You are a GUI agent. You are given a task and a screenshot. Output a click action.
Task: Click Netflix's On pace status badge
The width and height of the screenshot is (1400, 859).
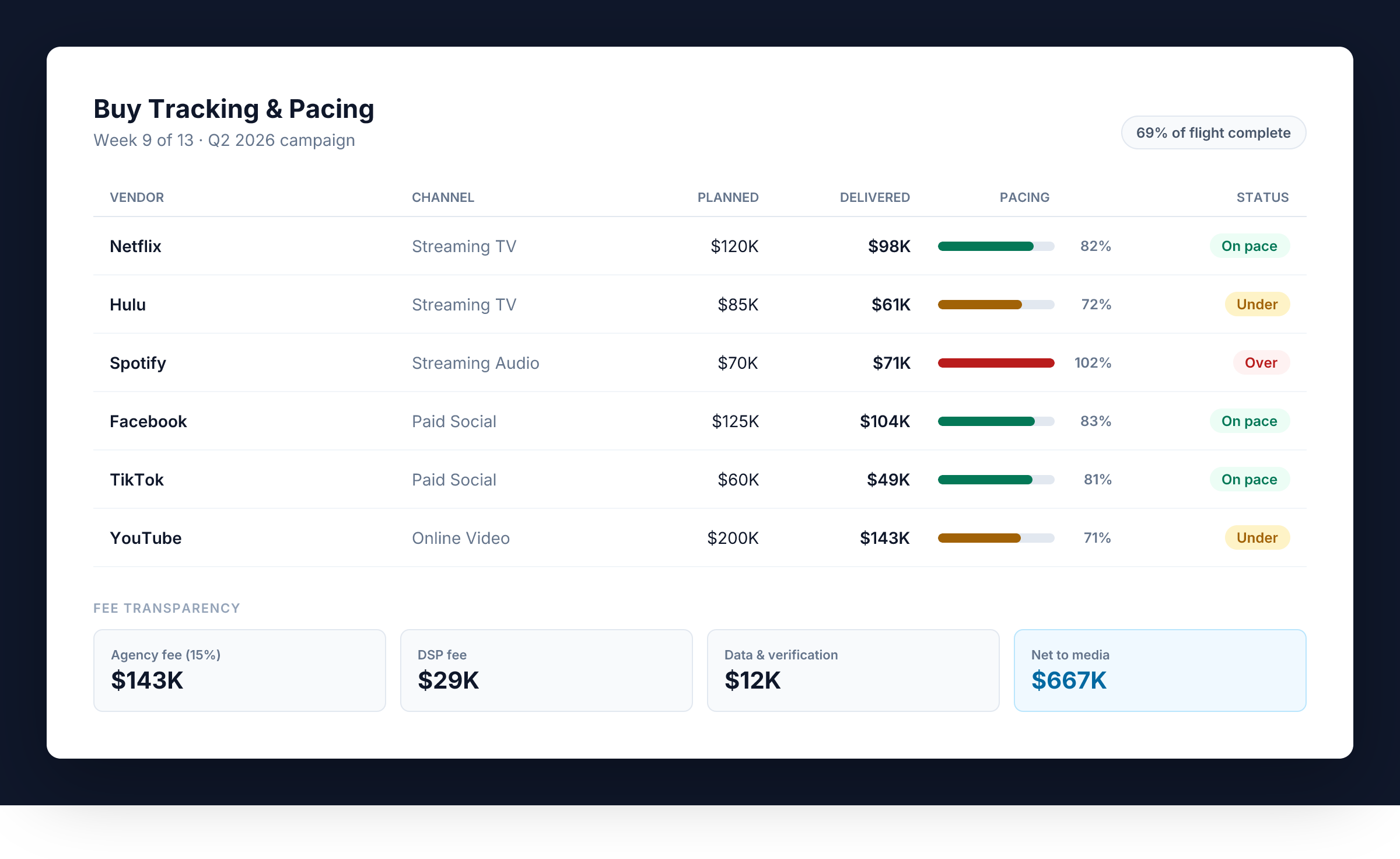coord(1249,246)
